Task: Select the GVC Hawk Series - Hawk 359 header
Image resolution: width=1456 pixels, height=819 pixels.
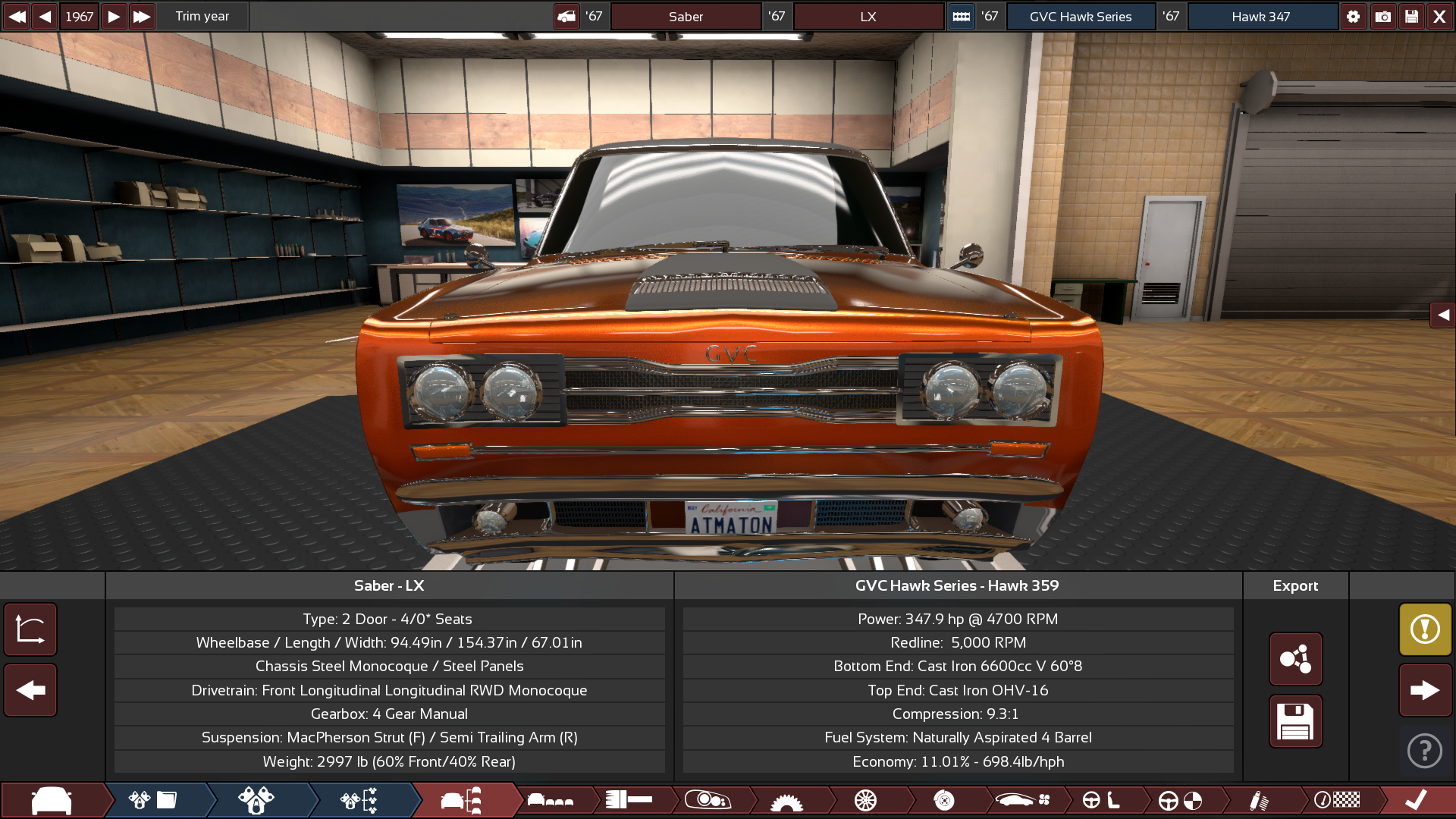Action: tap(957, 585)
